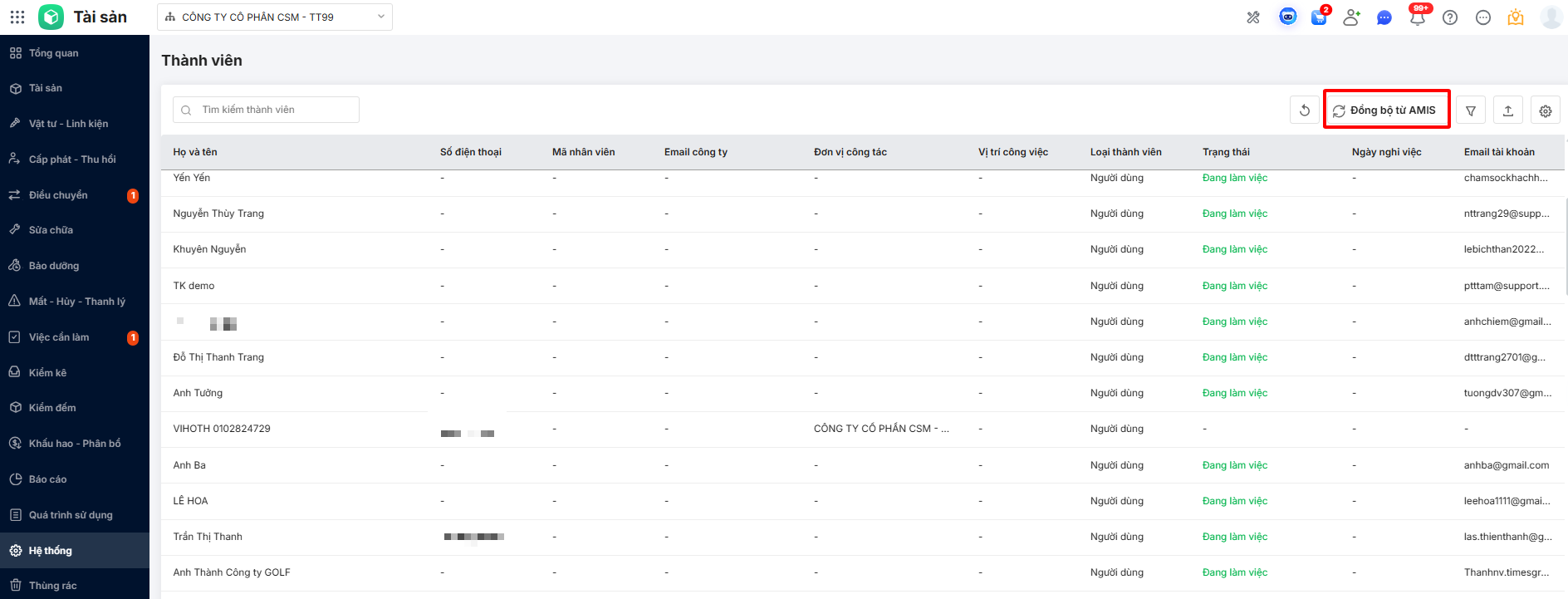Image resolution: width=1568 pixels, height=599 pixels.
Task: Open Điều chuyển menu item
Action: (58, 195)
